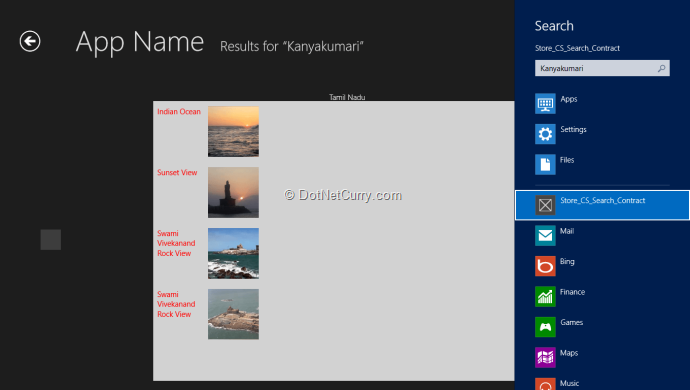Select the Settings gear icon
The height and width of the screenshot is (390, 690).
(545, 134)
